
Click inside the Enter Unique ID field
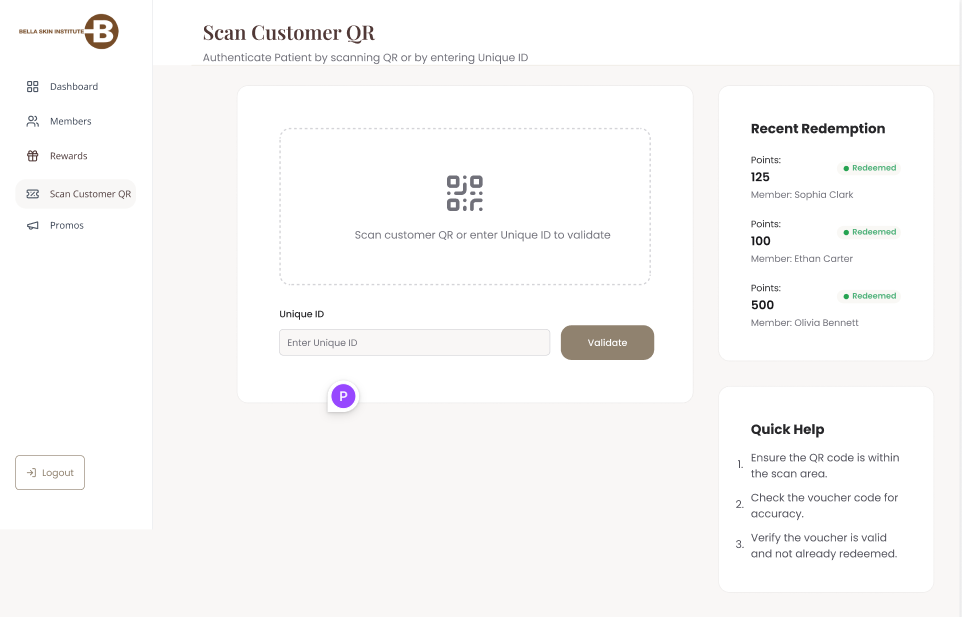pyautogui.click(x=414, y=342)
